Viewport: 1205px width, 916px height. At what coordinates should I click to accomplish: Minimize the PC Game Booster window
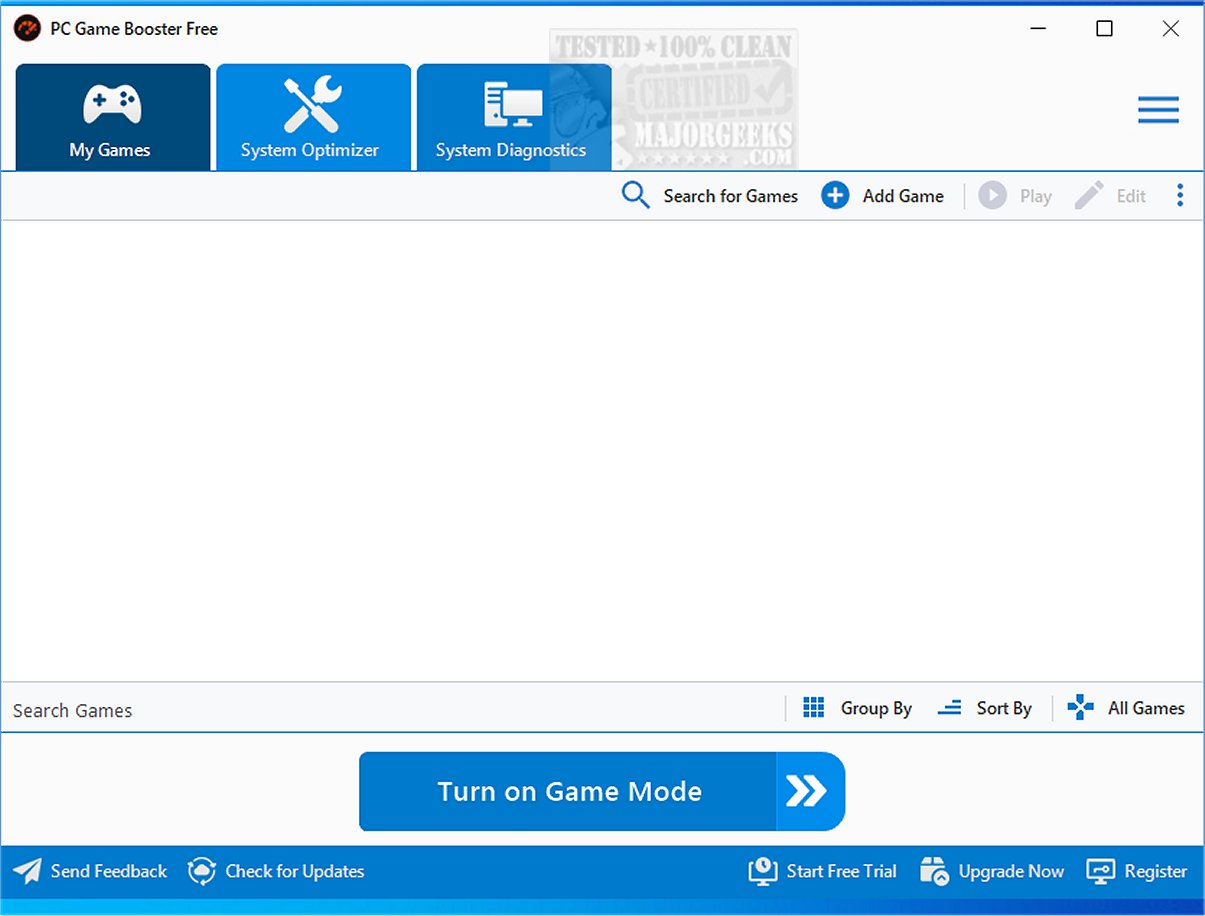[1038, 29]
